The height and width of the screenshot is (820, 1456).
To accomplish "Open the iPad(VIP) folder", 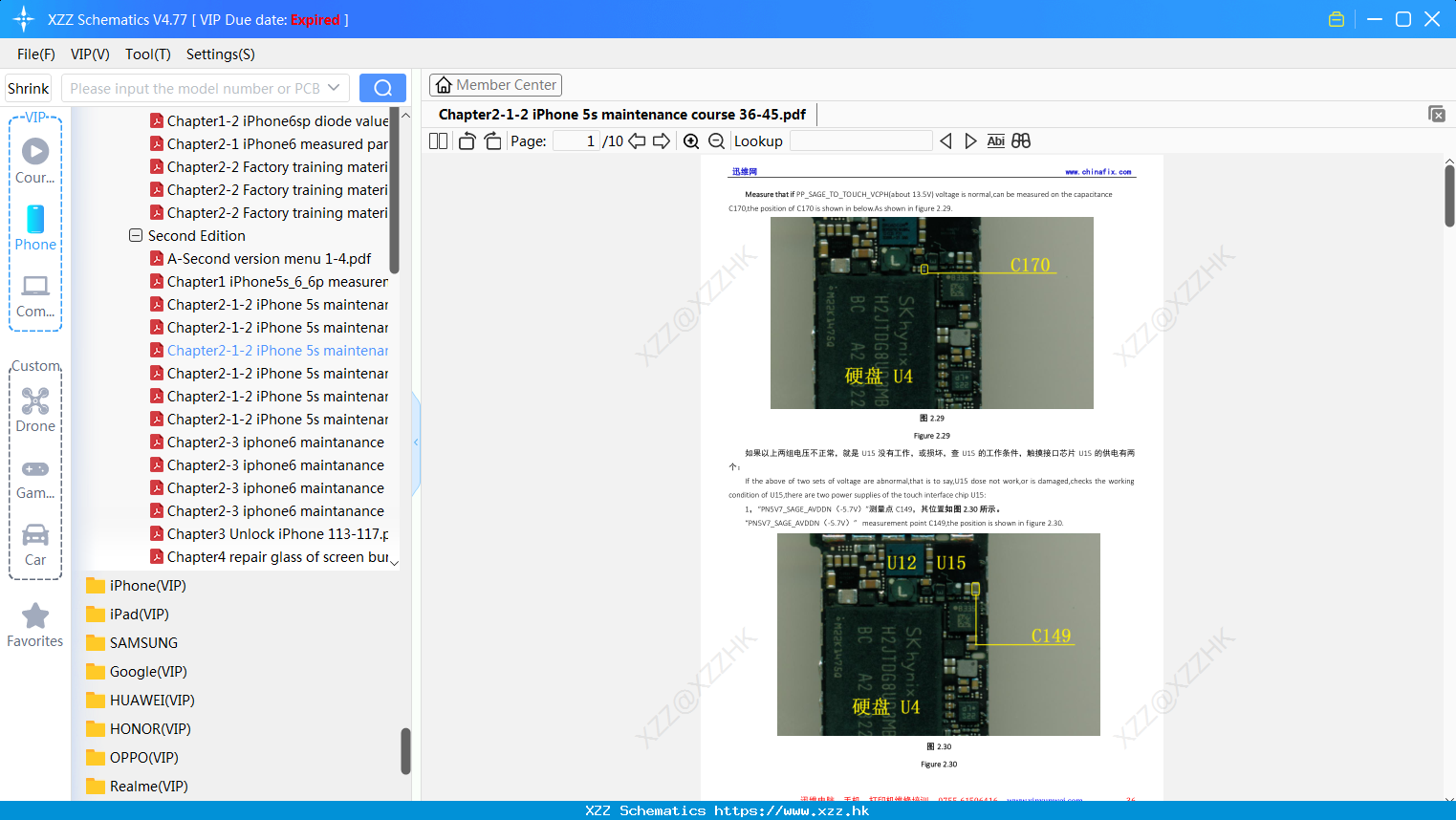I will 127,615.
